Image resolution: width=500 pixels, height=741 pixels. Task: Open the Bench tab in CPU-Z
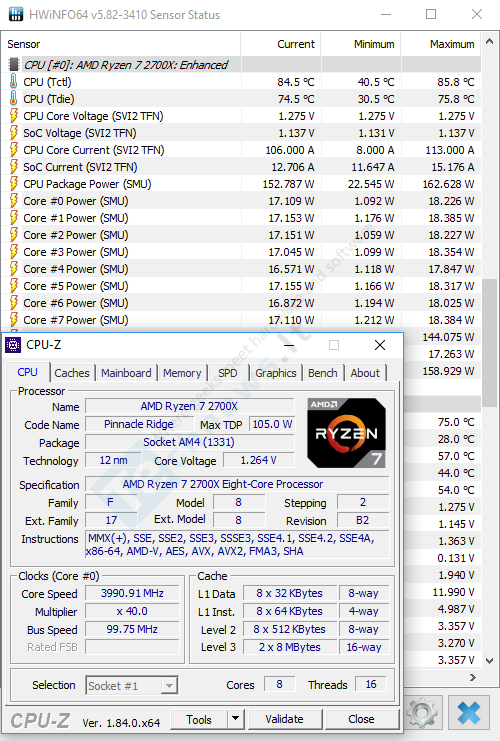click(x=323, y=373)
